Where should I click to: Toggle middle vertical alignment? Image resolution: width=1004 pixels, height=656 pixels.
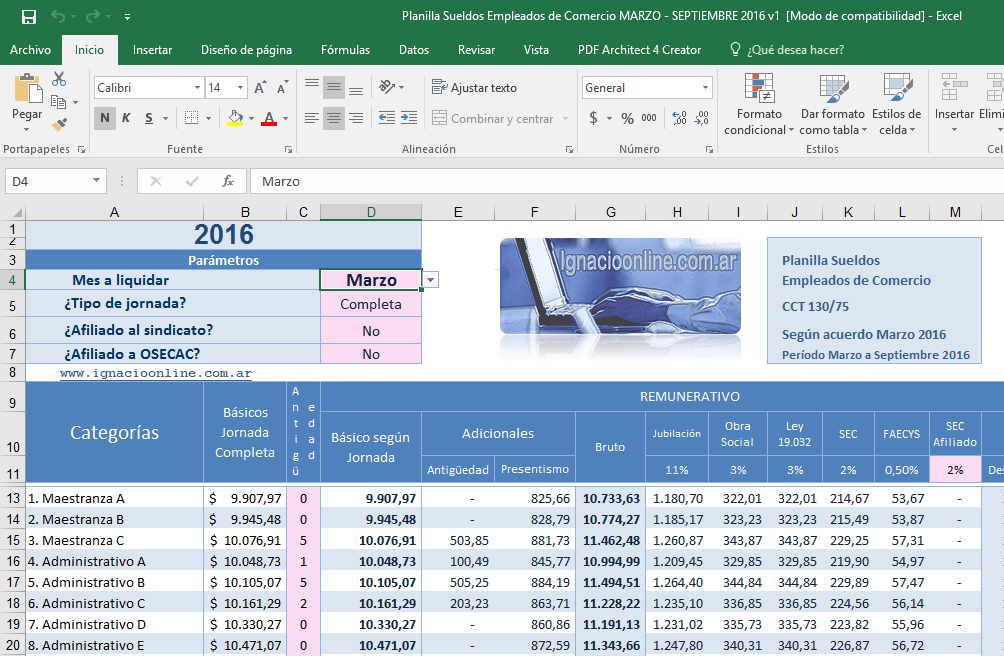click(x=334, y=88)
